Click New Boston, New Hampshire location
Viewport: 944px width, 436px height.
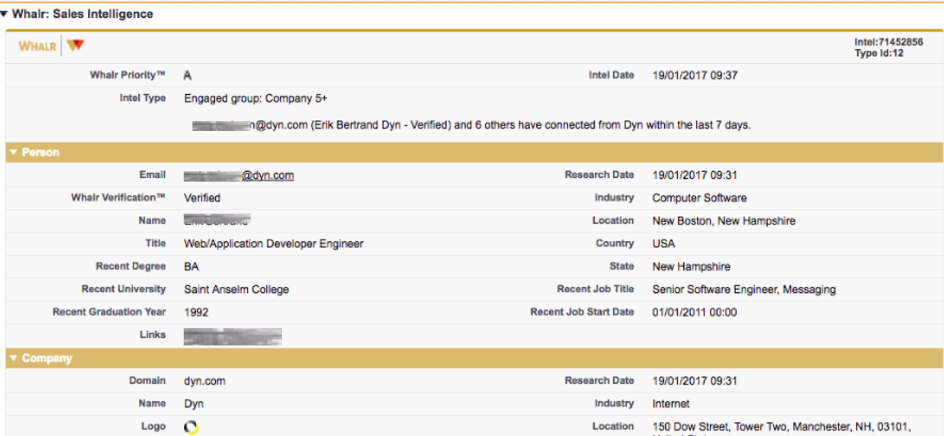(724, 221)
